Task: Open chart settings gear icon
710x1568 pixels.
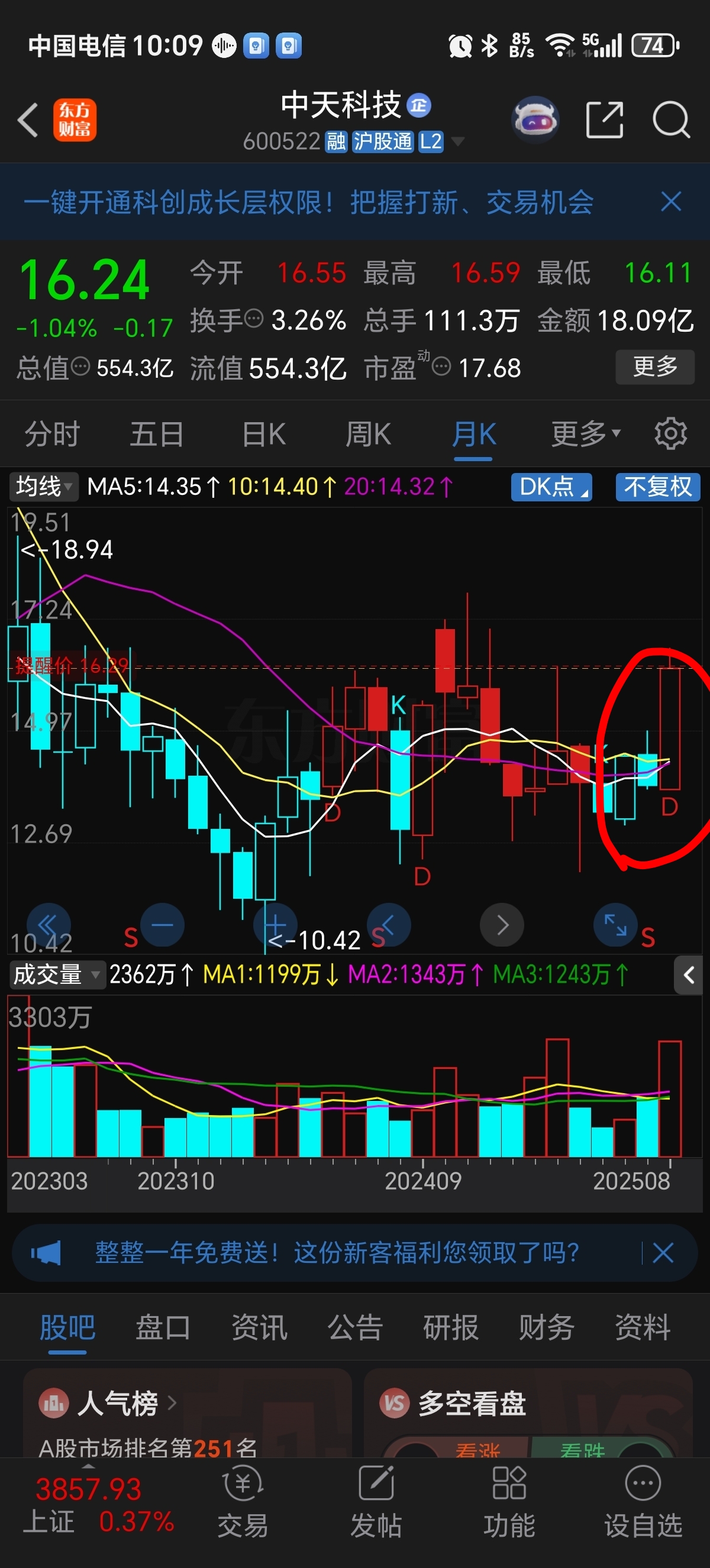Action: click(x=670, y=433)
